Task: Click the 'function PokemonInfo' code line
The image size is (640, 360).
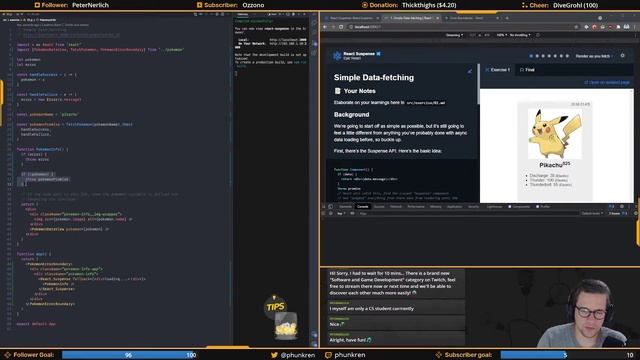Action: [x=42, y=149]
